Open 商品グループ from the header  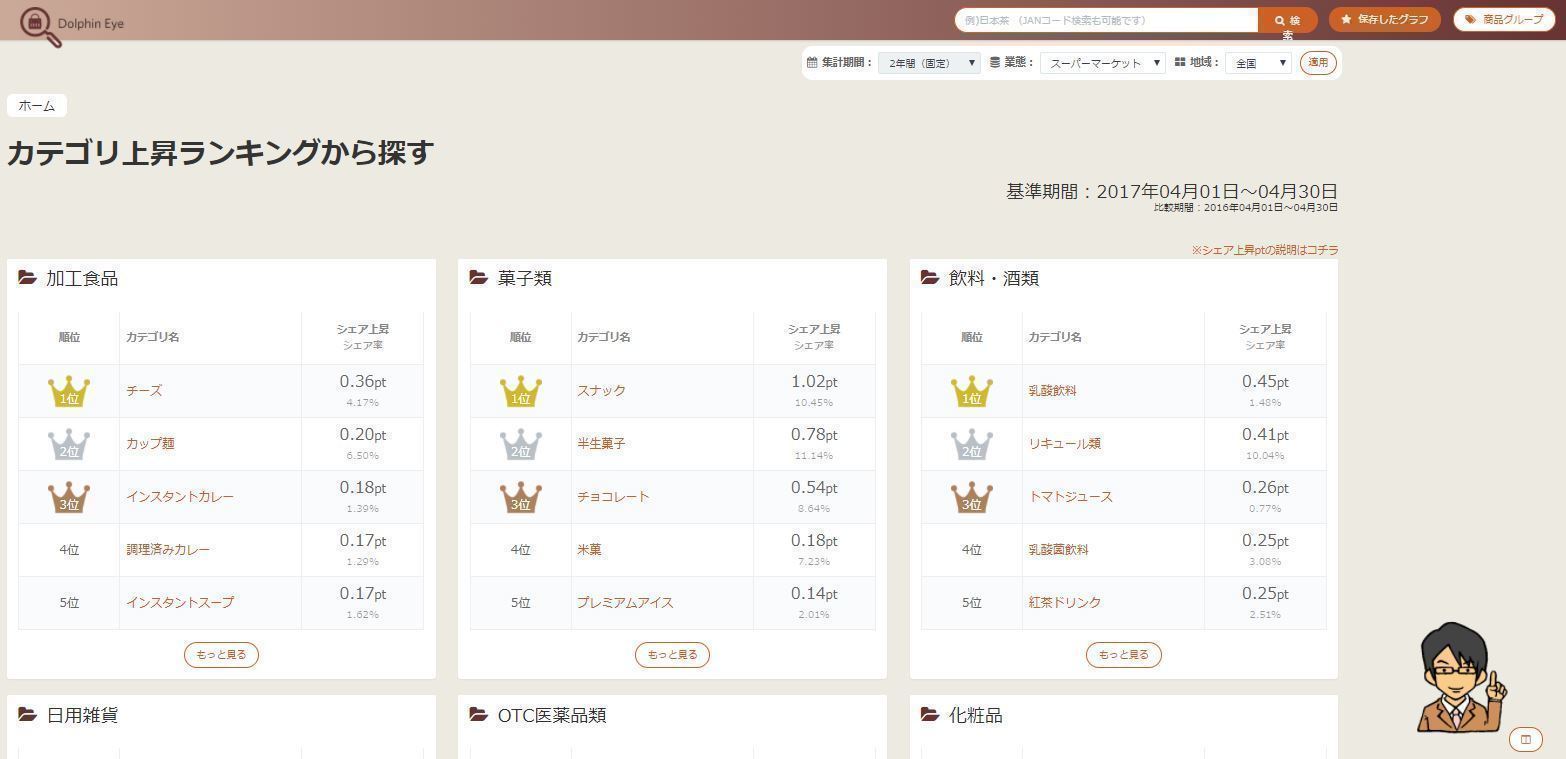tap(1504, 20)
